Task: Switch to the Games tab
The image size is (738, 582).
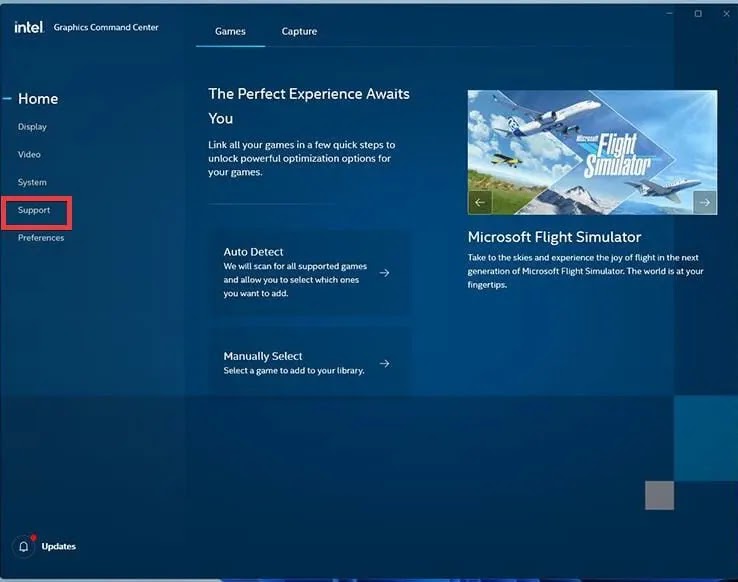Action: click(x=230, y=32)
